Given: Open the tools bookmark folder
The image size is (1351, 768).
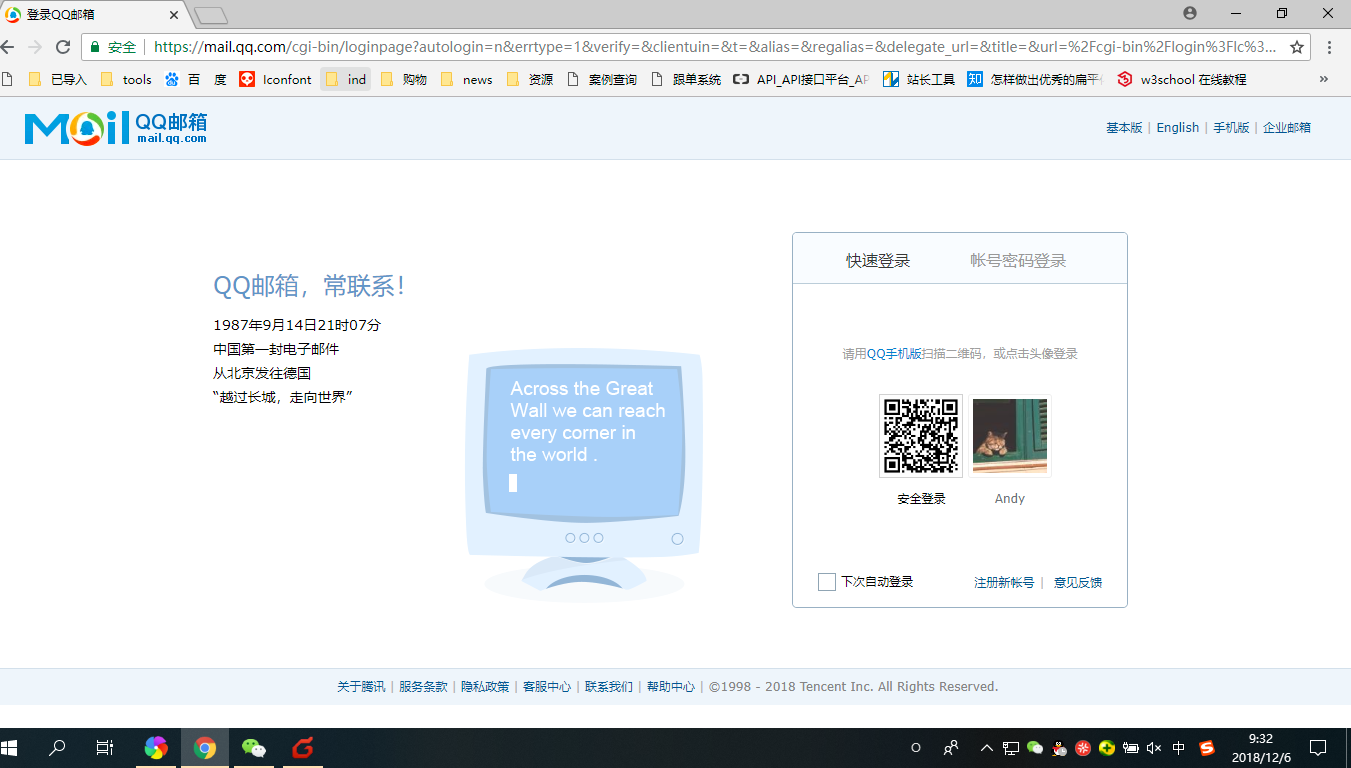Looking at the screenshot, I should point(126,79).
